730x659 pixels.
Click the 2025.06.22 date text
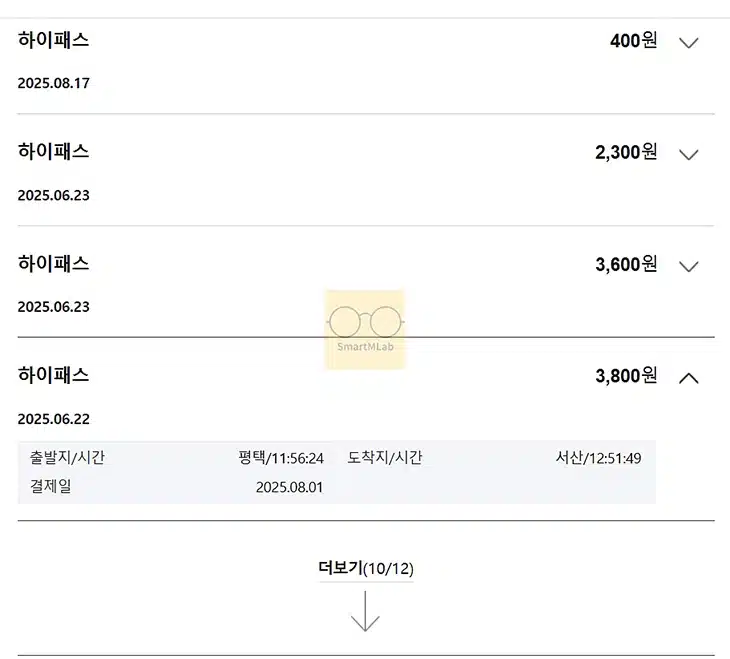tap(54, 419)
